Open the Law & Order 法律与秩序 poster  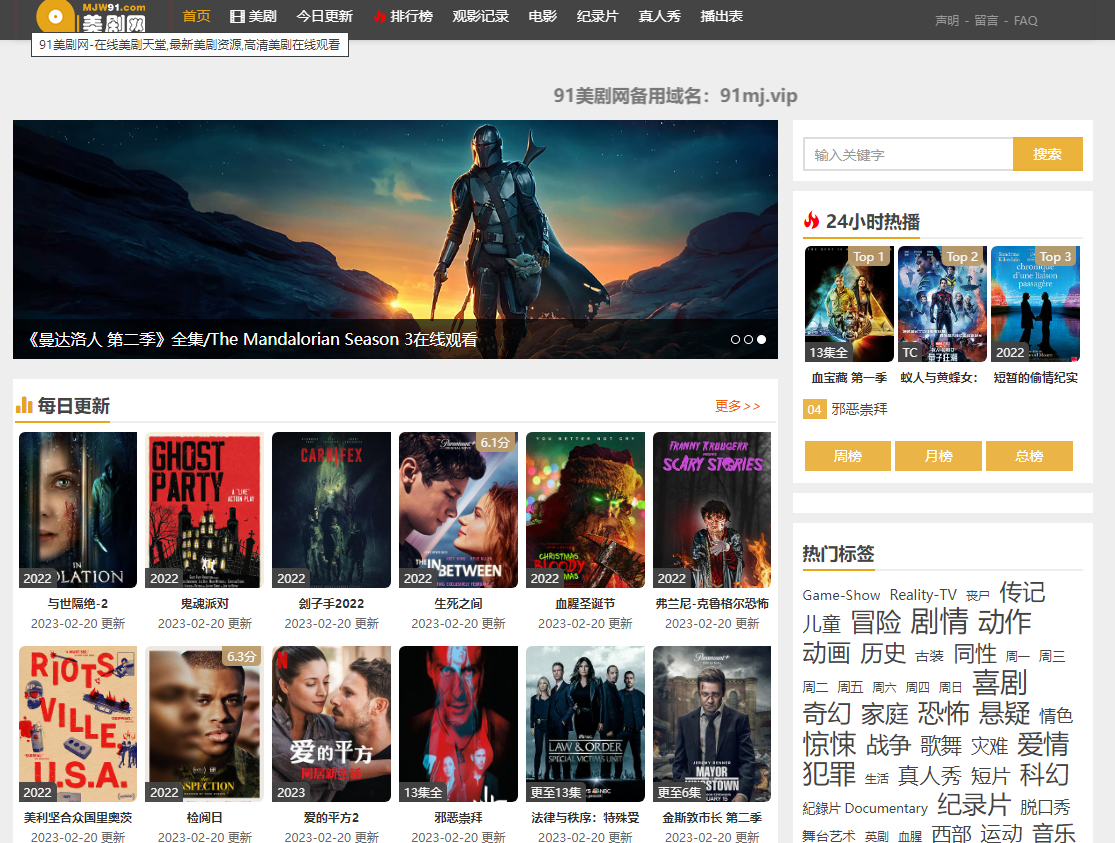point(585,724)
